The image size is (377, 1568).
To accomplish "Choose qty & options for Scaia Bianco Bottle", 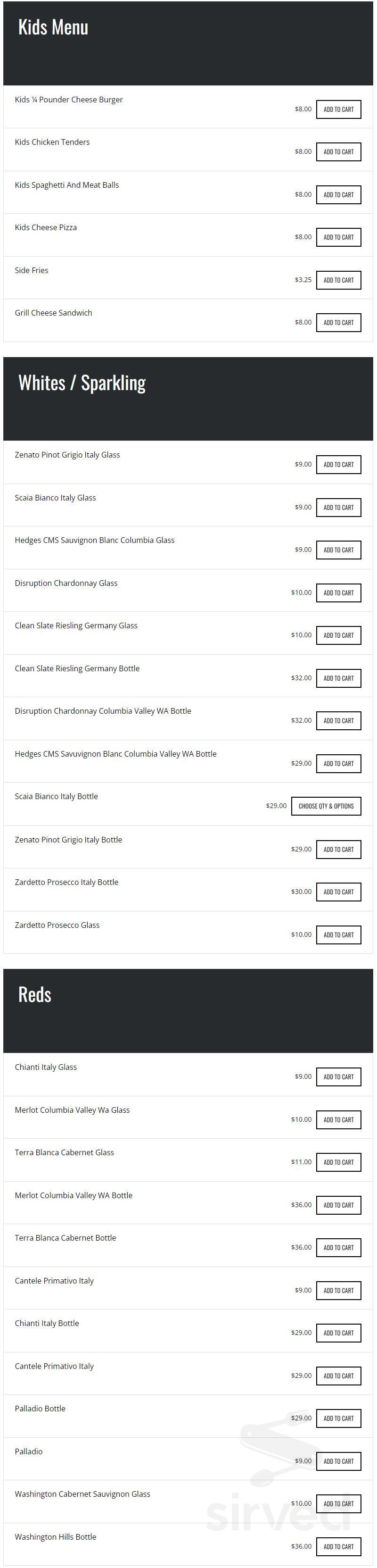I will tap(326, 806).
